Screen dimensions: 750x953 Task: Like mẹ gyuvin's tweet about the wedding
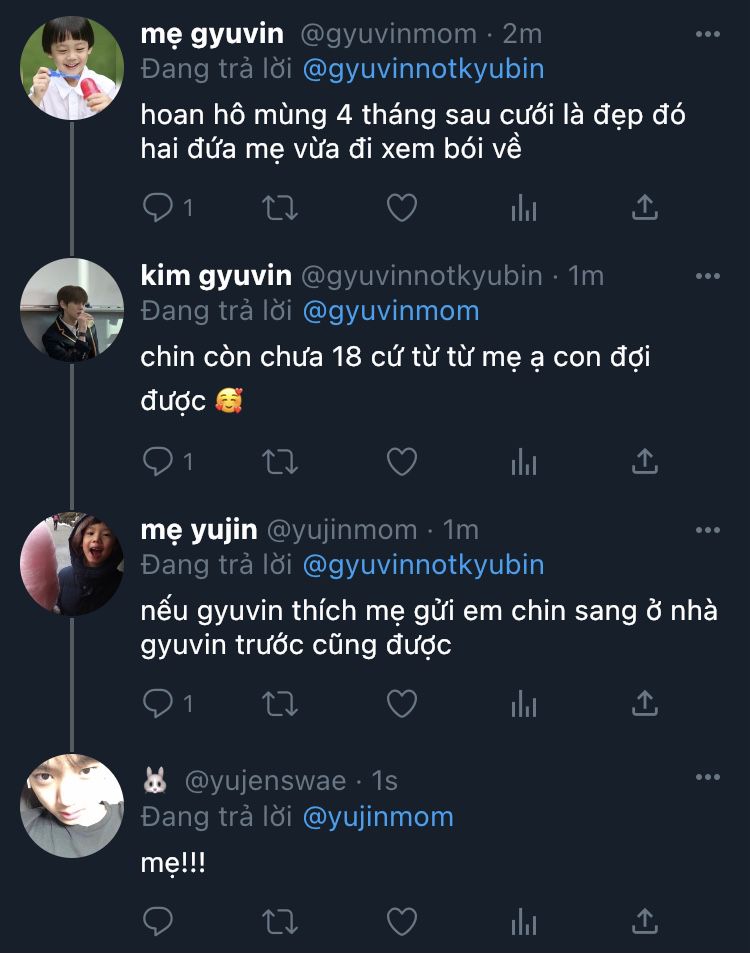point(402,207)
